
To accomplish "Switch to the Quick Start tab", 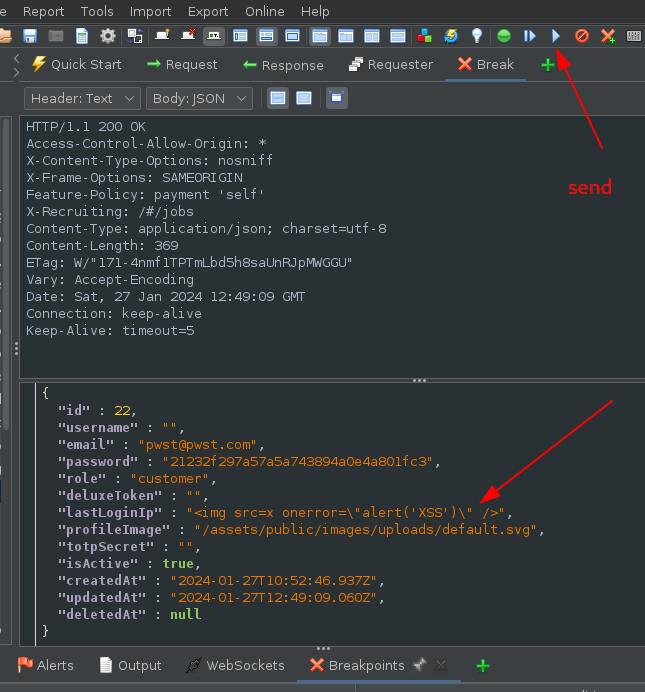I will point(76,64).
